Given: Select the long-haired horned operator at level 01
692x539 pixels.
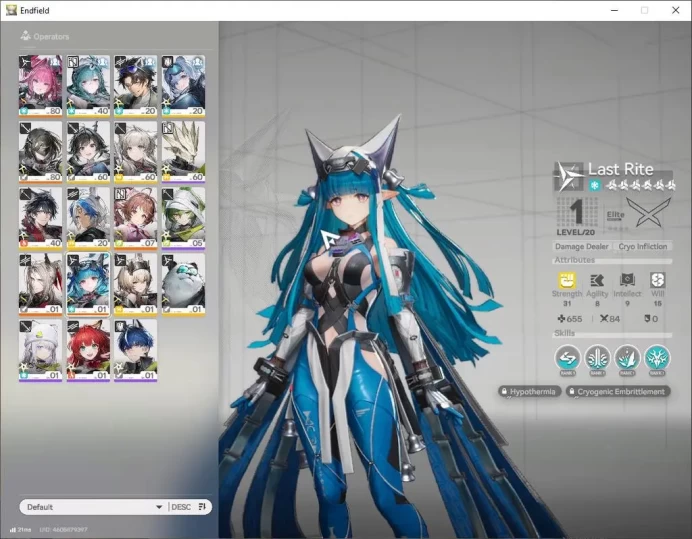Looking at the screenshot, I should point(40,284).
